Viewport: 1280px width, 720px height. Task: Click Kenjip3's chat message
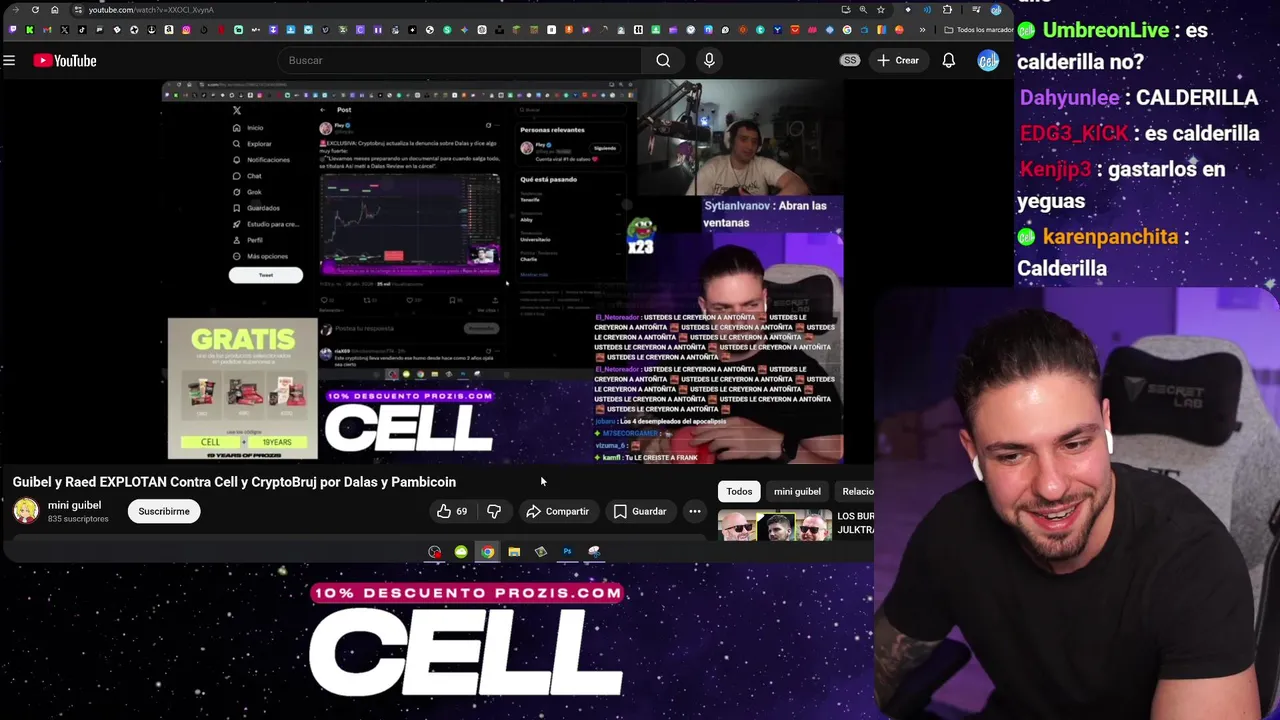coord(1121,185)
